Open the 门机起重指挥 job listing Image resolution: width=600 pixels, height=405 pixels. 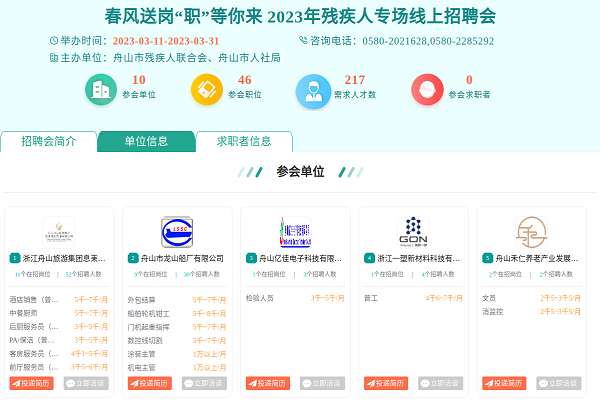(148, 327)
